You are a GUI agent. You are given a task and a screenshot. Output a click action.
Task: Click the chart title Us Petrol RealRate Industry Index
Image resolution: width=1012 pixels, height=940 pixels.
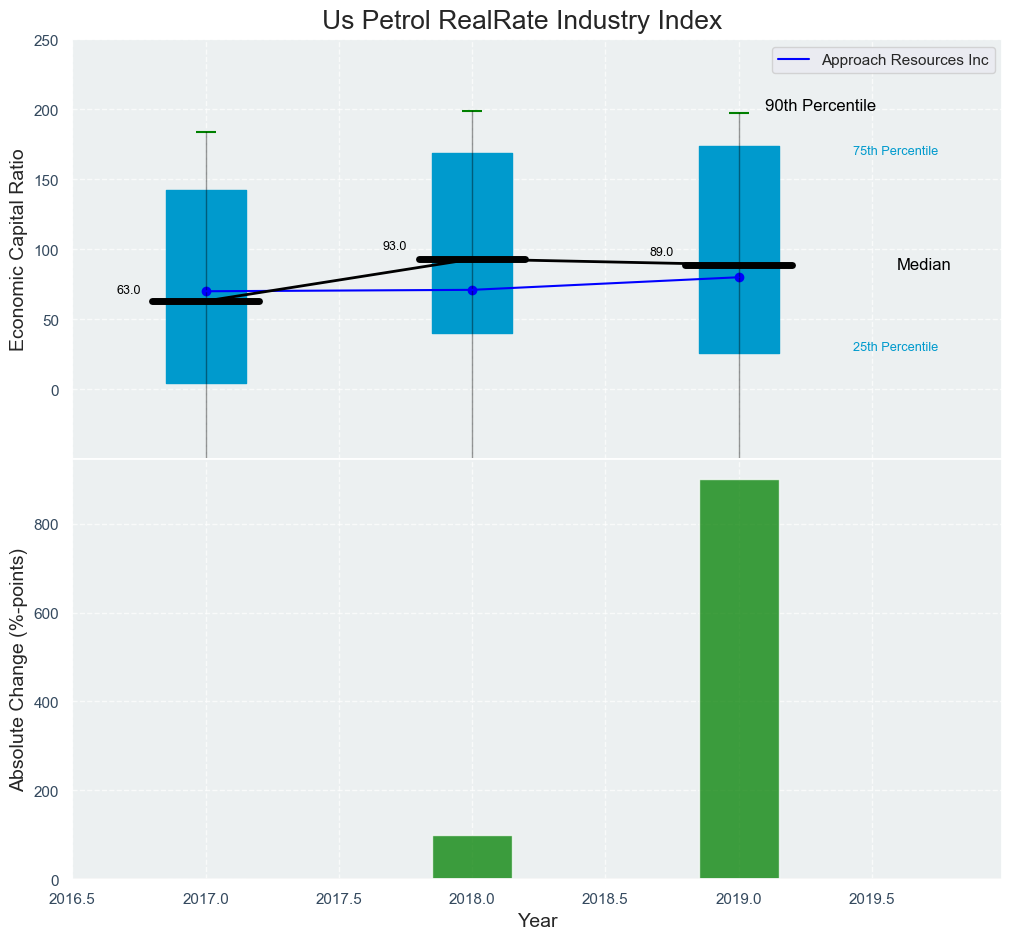click(522, 21)
